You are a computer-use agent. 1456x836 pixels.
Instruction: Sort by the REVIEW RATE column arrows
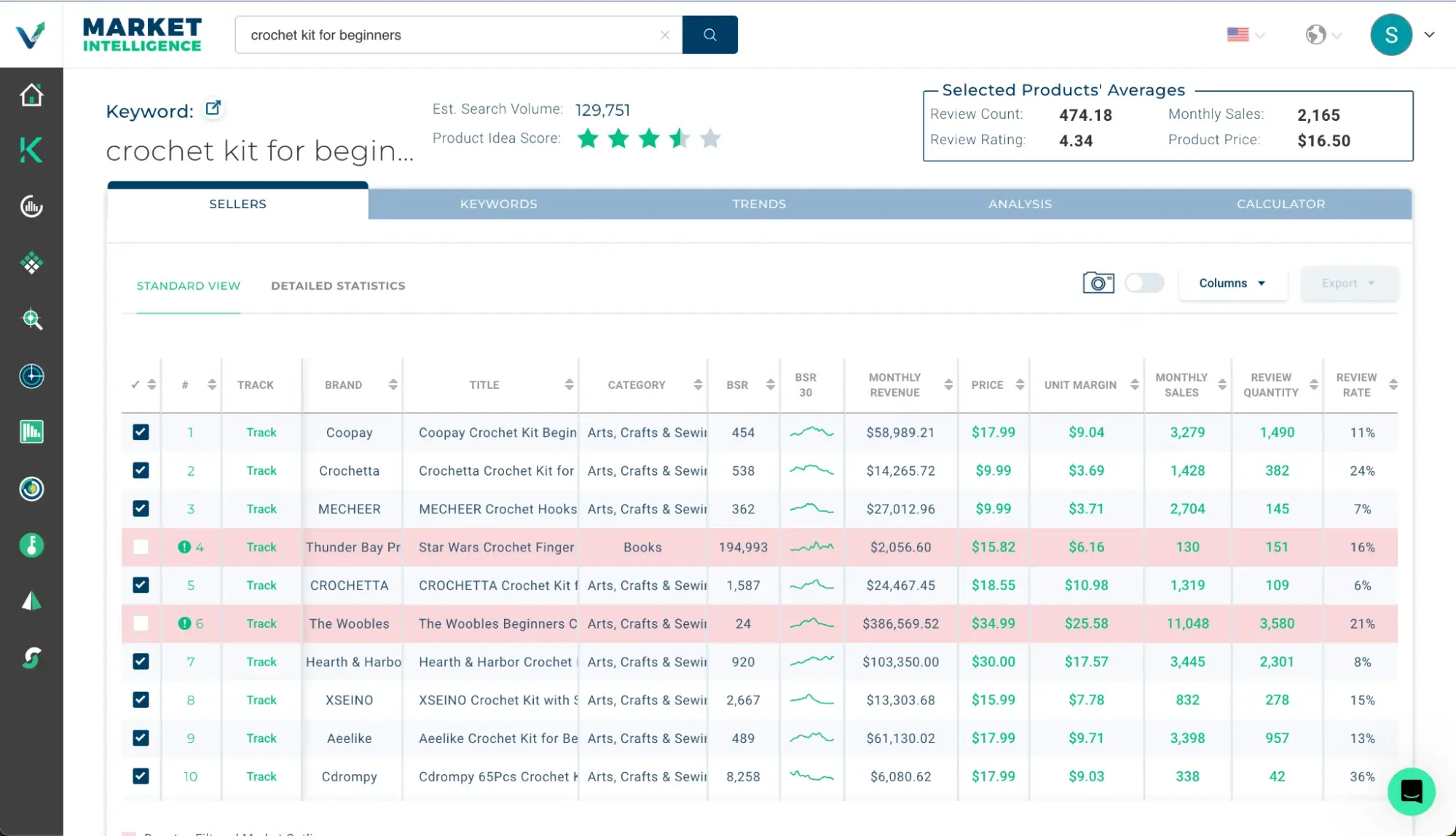click(x=1393, y=385)
